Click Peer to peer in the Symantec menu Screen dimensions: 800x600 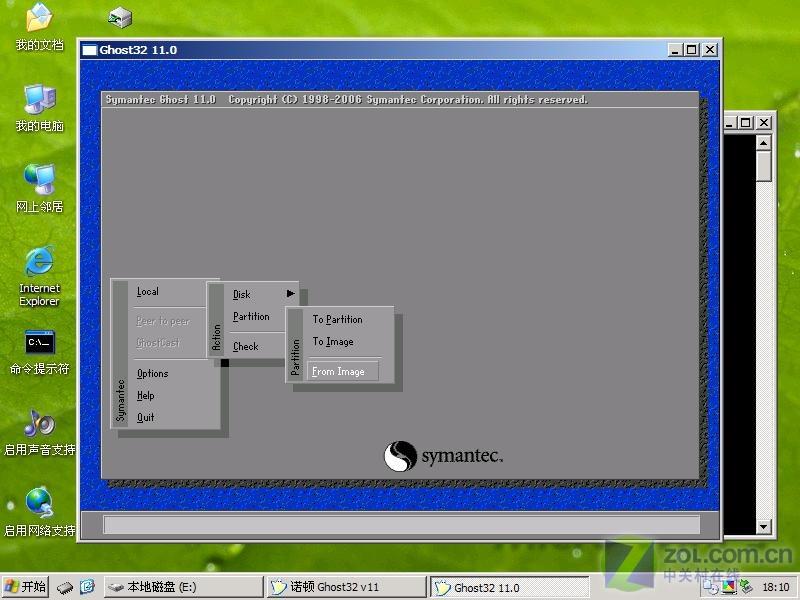(163, 321)
